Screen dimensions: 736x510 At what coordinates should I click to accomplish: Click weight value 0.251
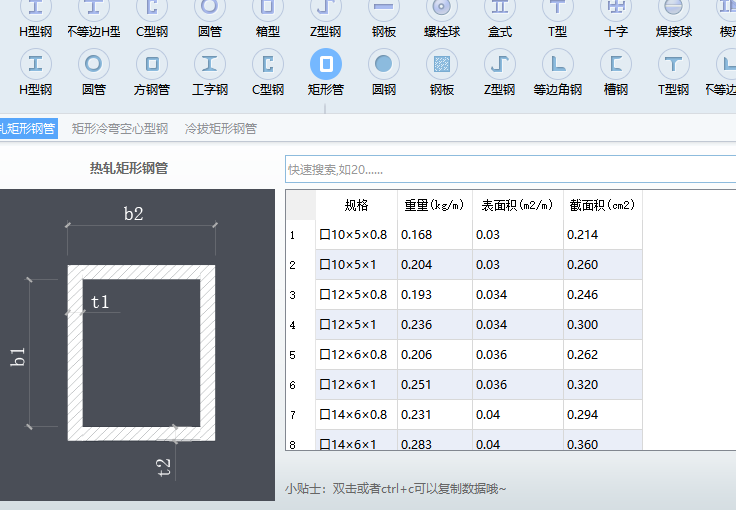pos(435,385)
